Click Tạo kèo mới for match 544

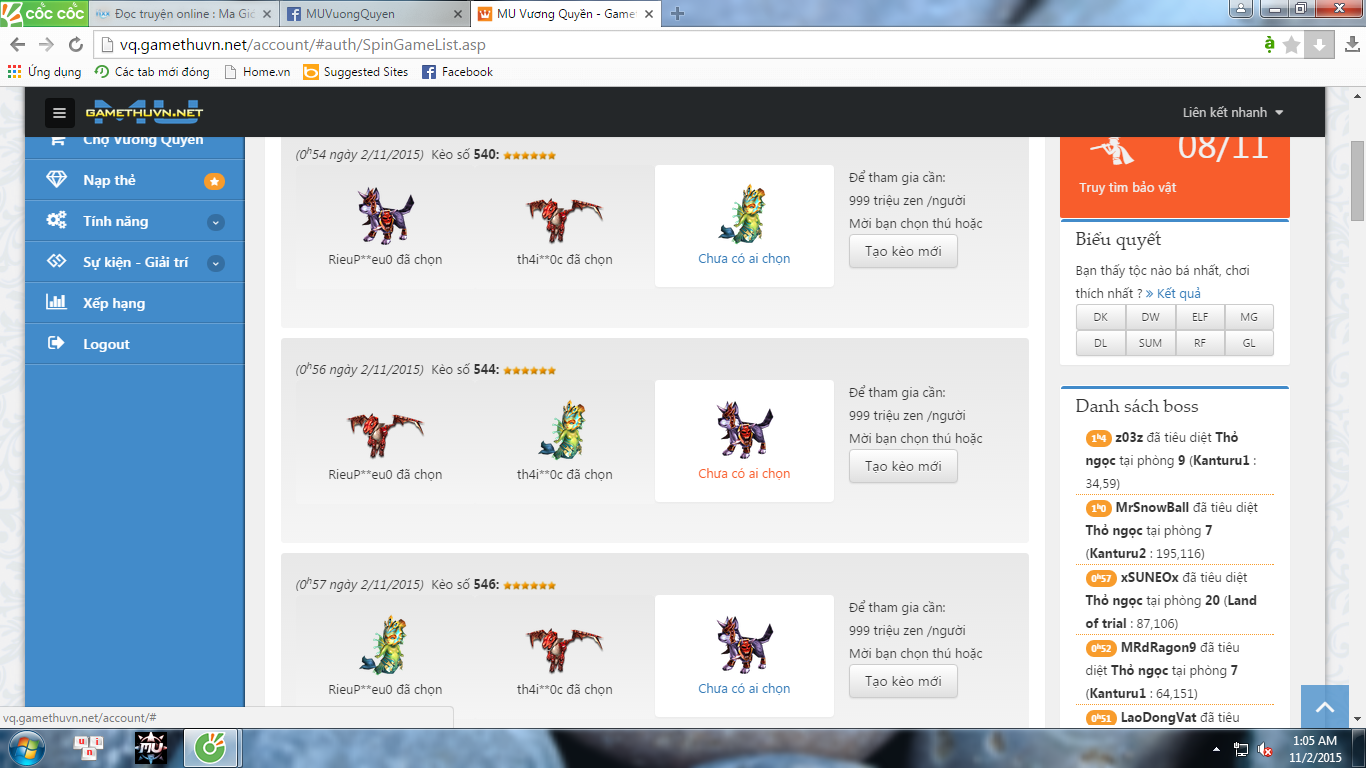point(903,466)
